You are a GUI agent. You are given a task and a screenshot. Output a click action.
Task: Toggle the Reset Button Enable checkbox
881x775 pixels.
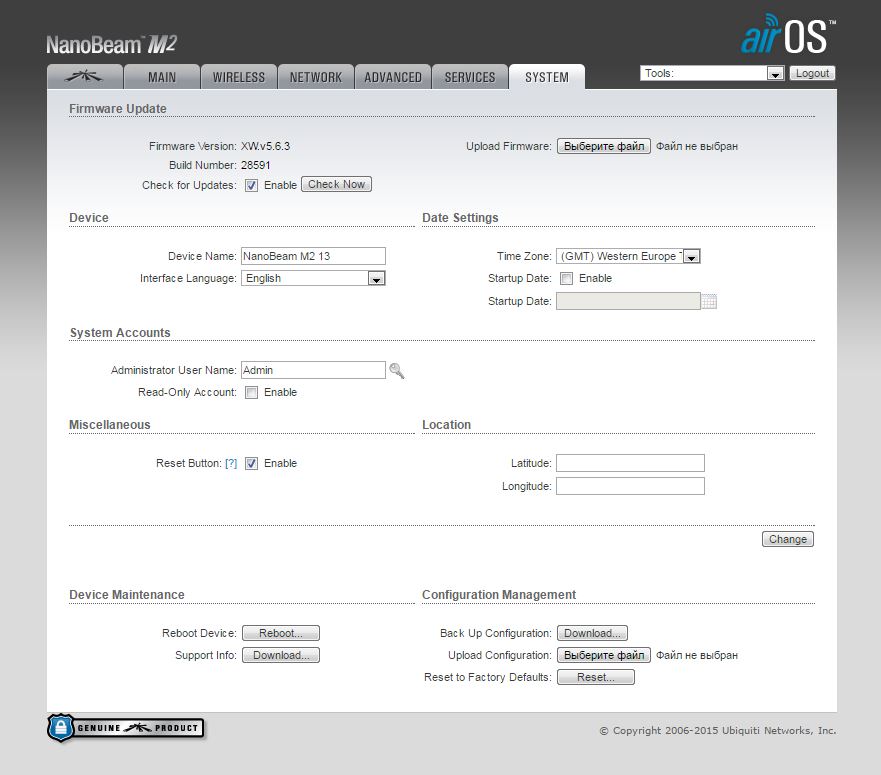coord(251,464)
